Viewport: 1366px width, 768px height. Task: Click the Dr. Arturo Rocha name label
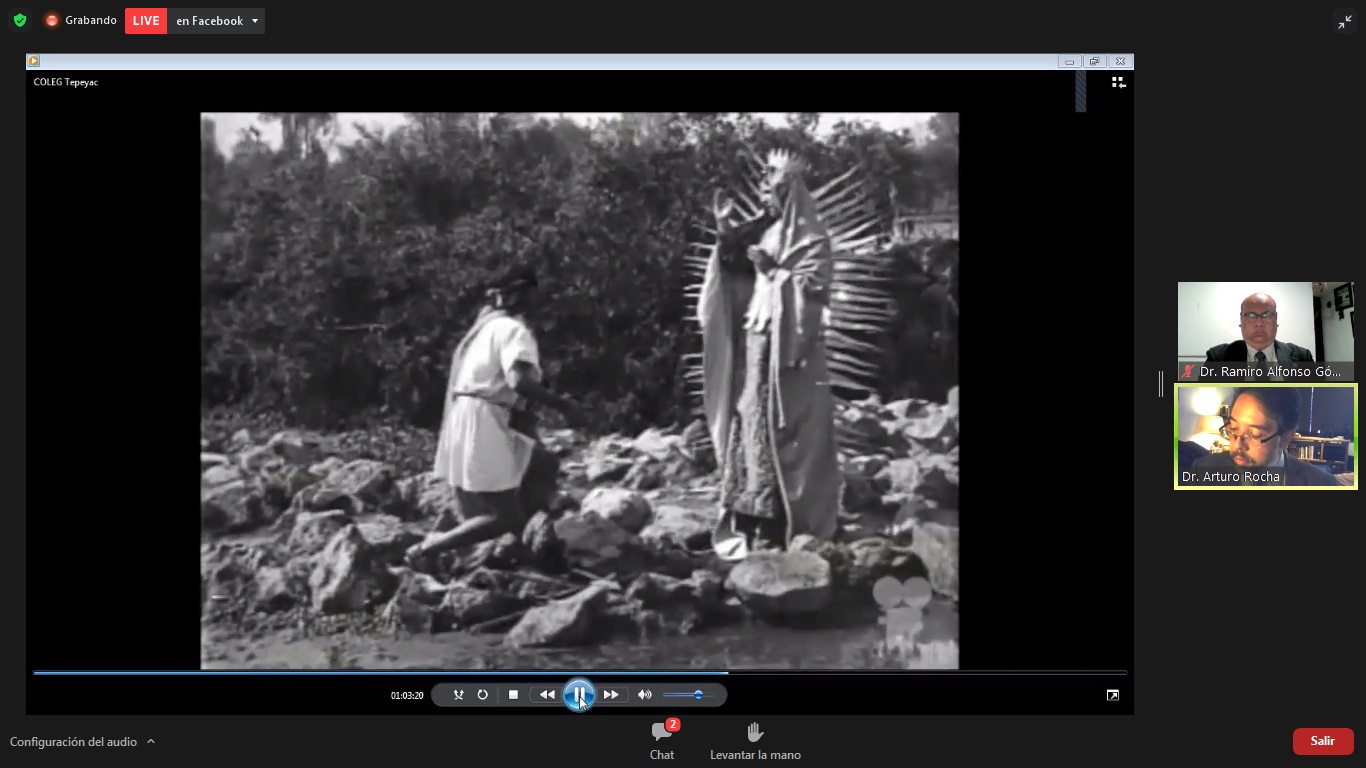(1231, 477)
